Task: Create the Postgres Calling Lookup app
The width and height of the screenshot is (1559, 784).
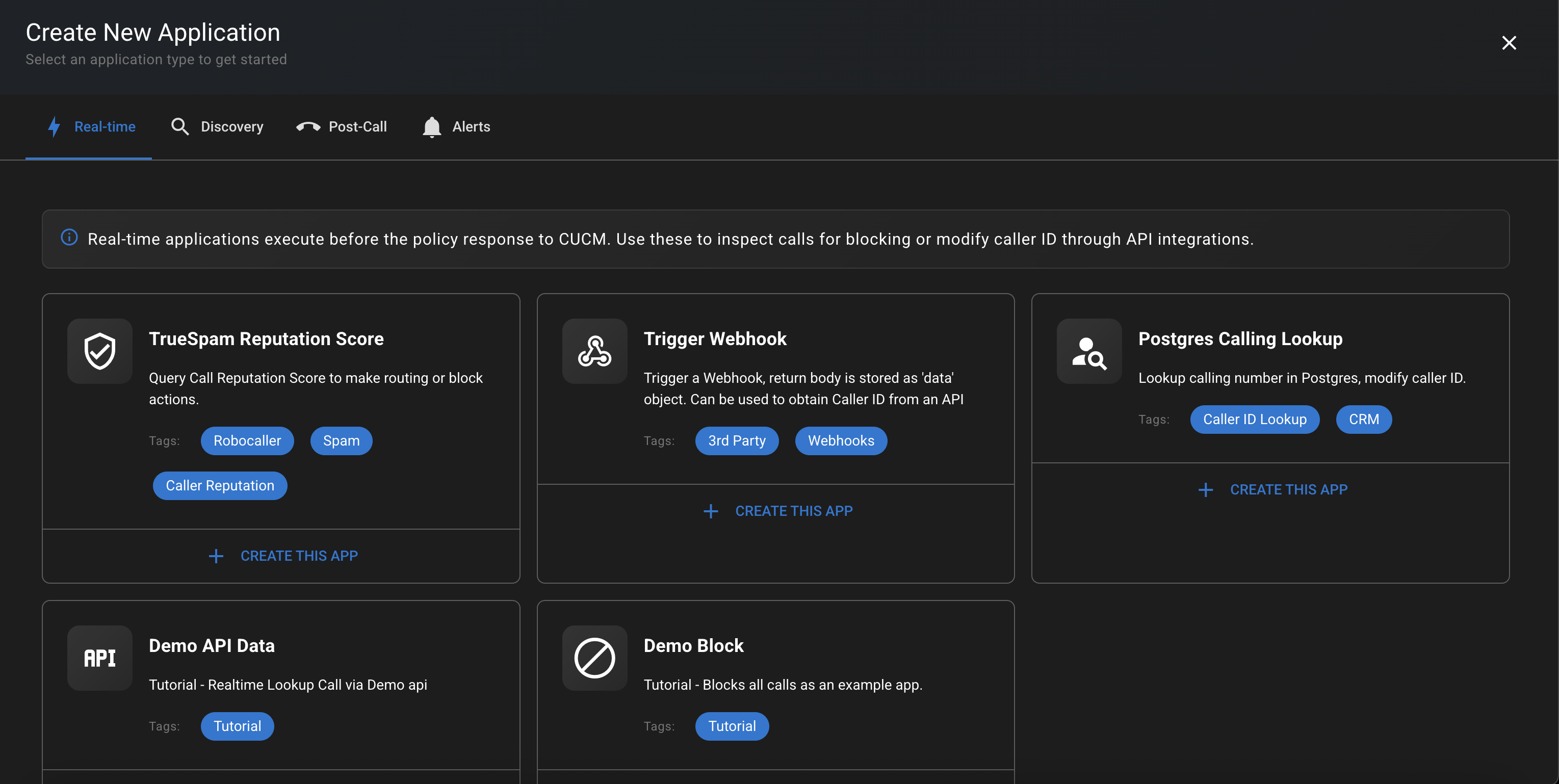Action: [x=1271, y=489]
